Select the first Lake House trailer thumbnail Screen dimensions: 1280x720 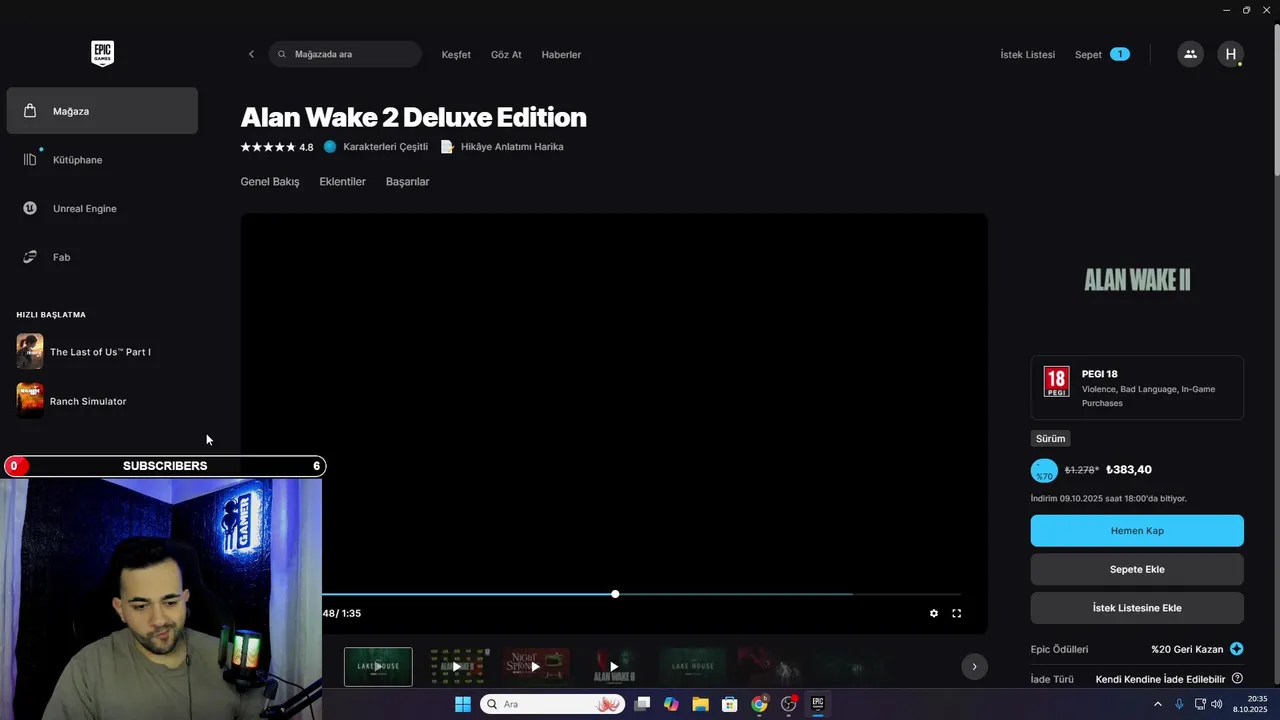click(378, 667)
